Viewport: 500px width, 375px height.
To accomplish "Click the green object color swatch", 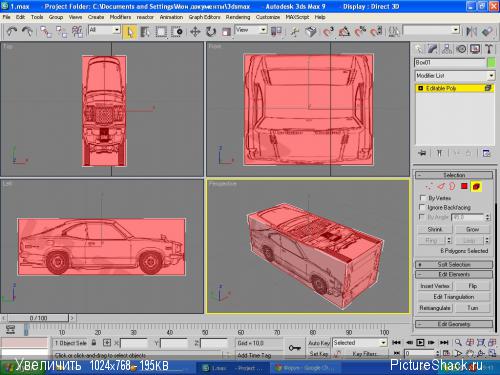I will pyautogui.click(x=491, y=62).
